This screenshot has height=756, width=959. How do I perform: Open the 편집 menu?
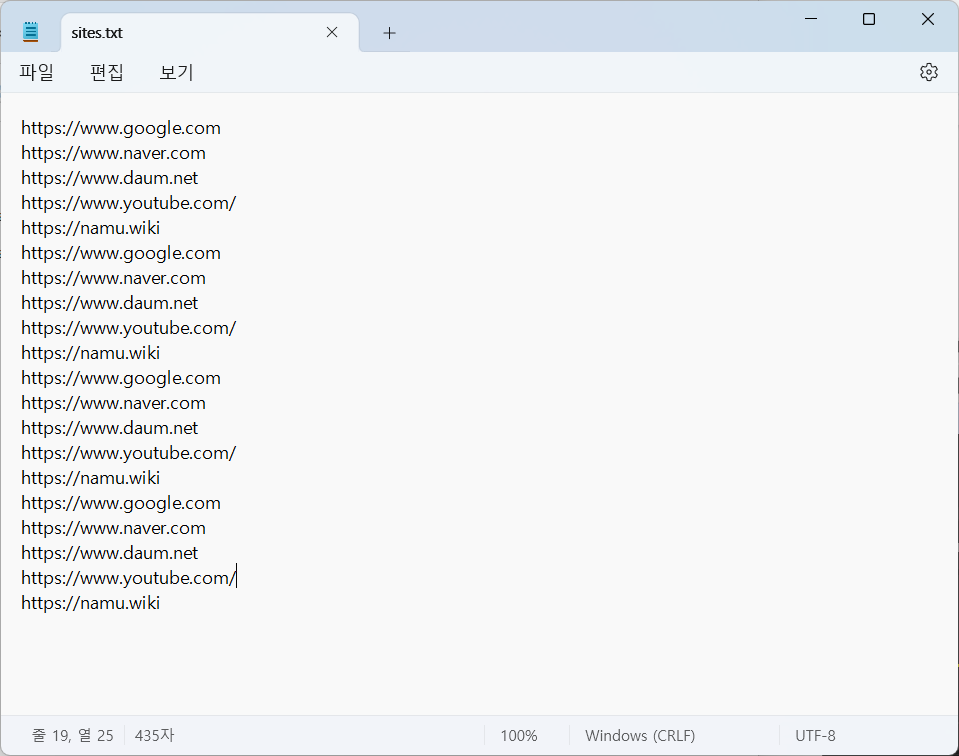pyautogui.click(x=107, y=72)
